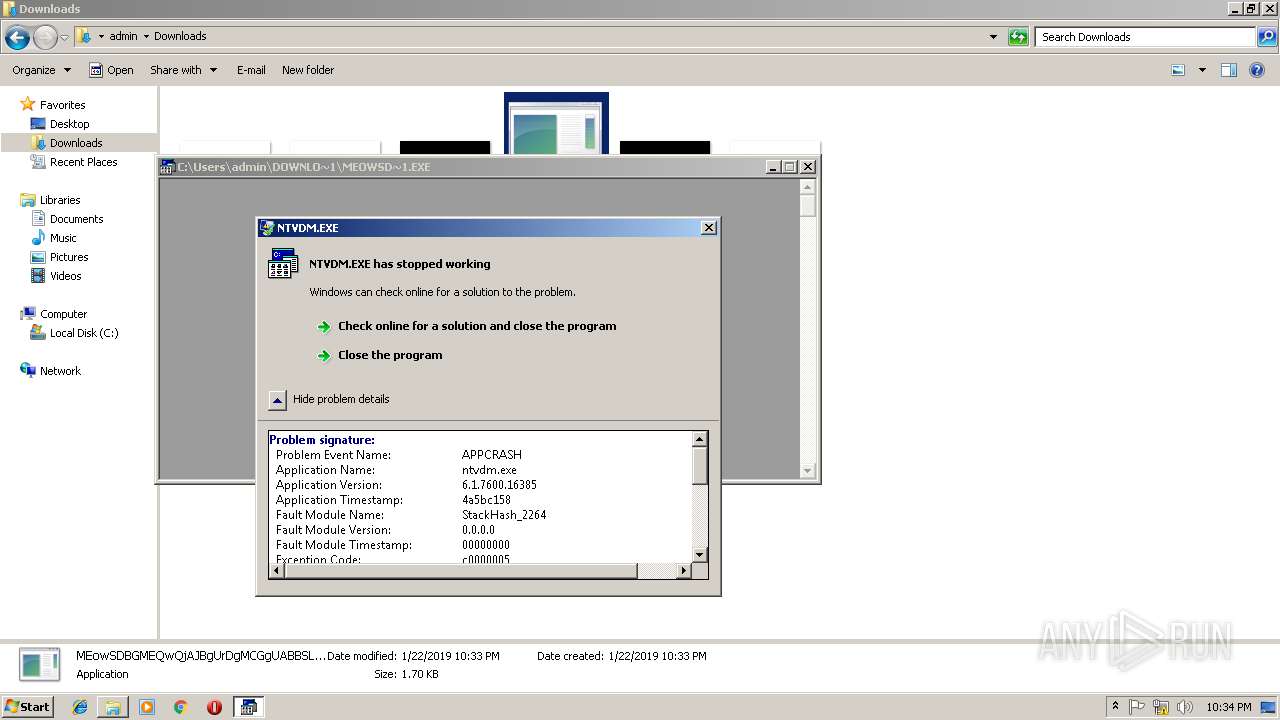Click the Change your view icon
Viewport: 1280px width, 720px height.
pos(1178,70)
